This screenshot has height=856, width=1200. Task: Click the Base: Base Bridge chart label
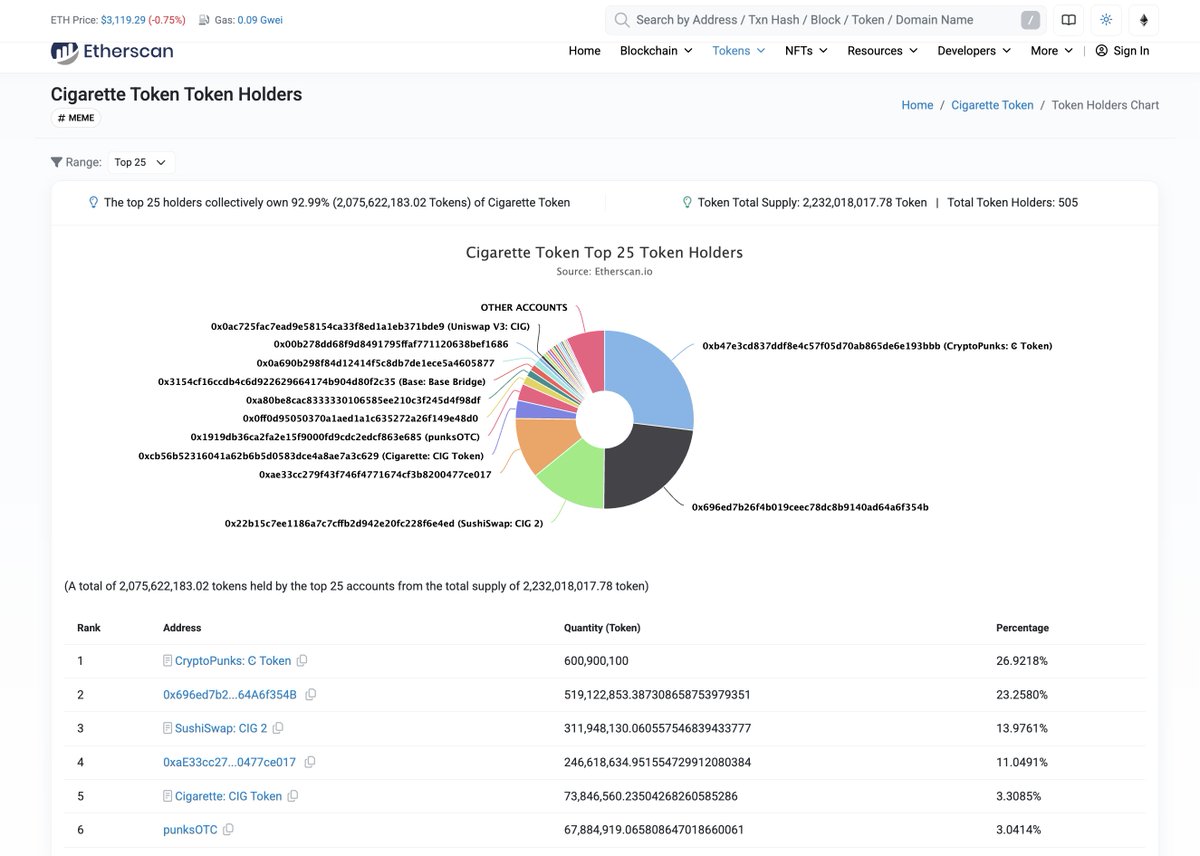(322, 382)
